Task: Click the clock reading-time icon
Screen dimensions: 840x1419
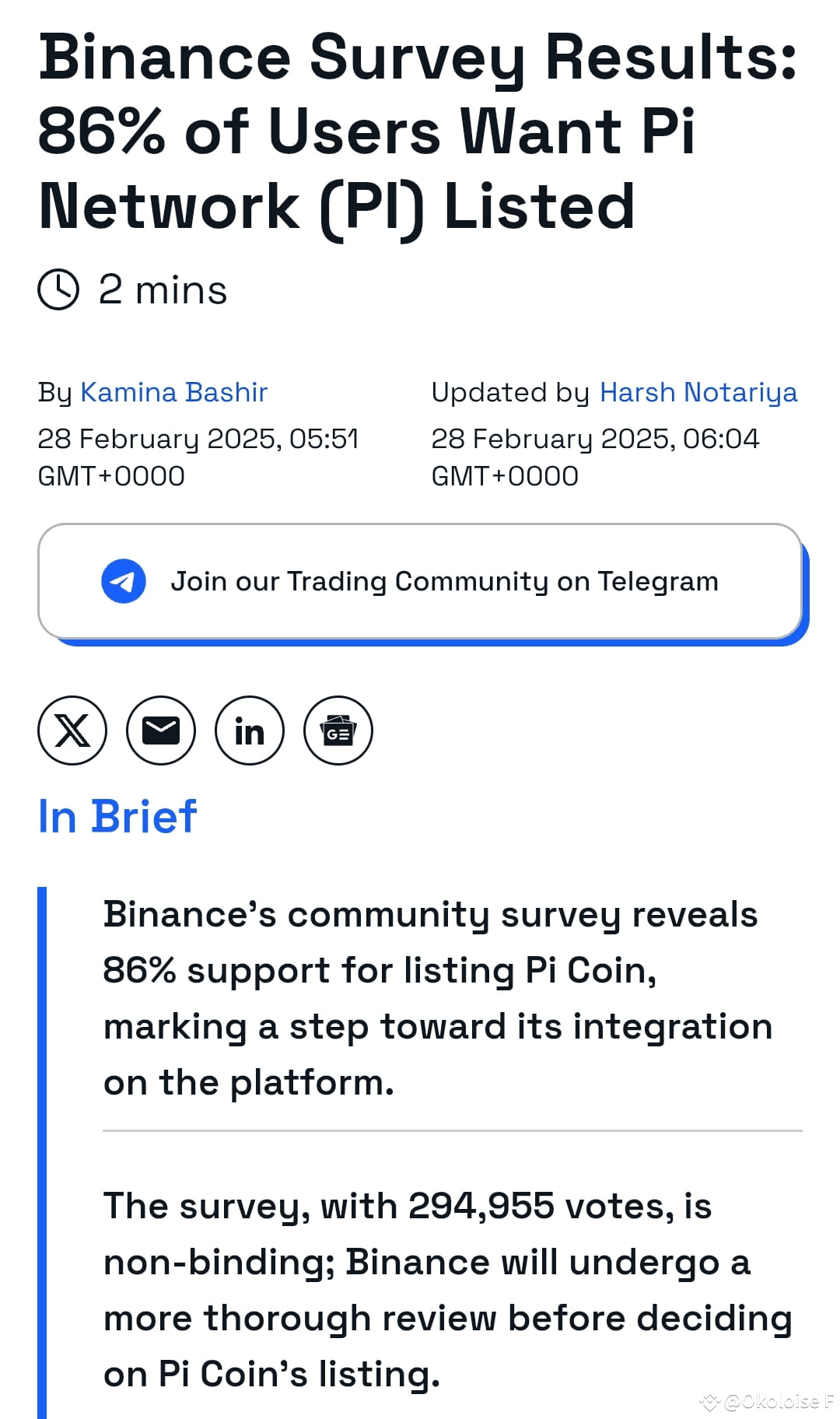Action: coord(58,290)
